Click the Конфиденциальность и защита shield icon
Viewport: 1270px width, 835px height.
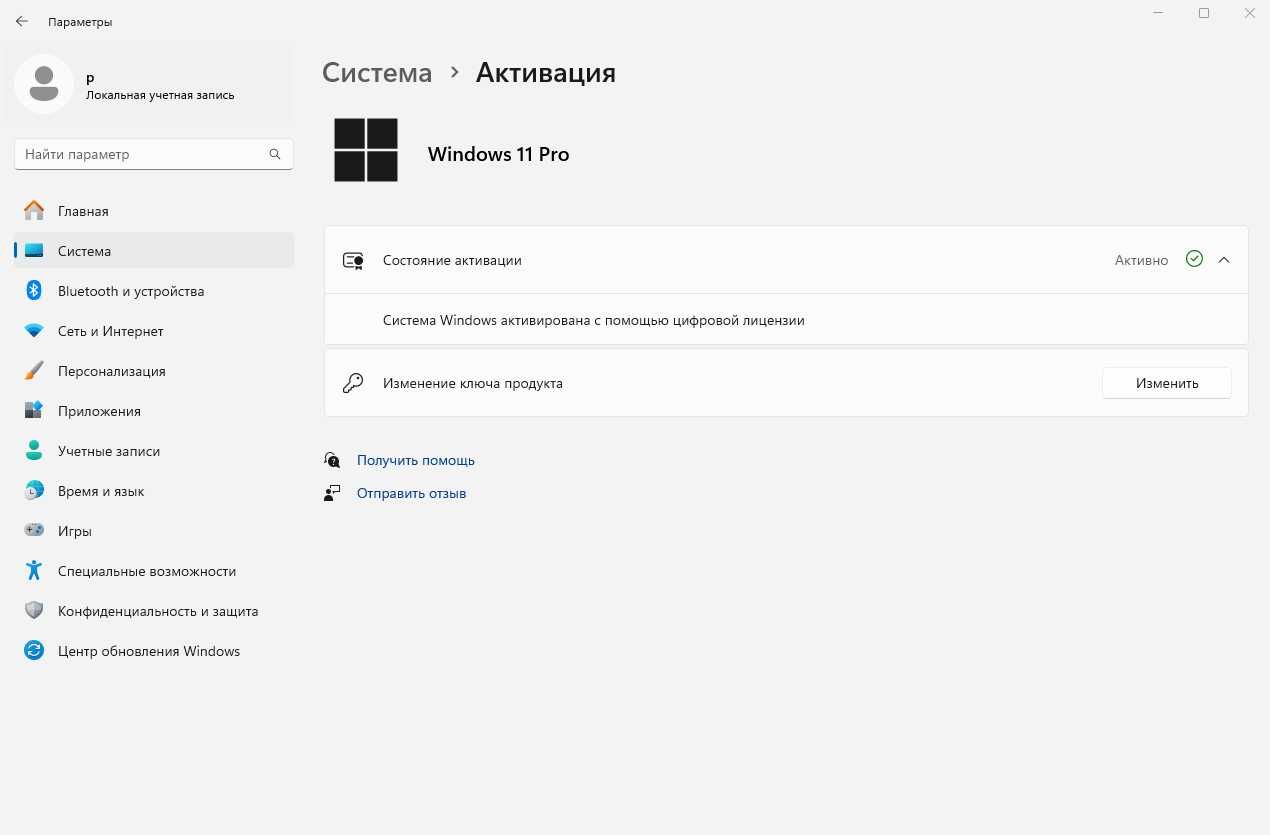click(x=34, y=611)
